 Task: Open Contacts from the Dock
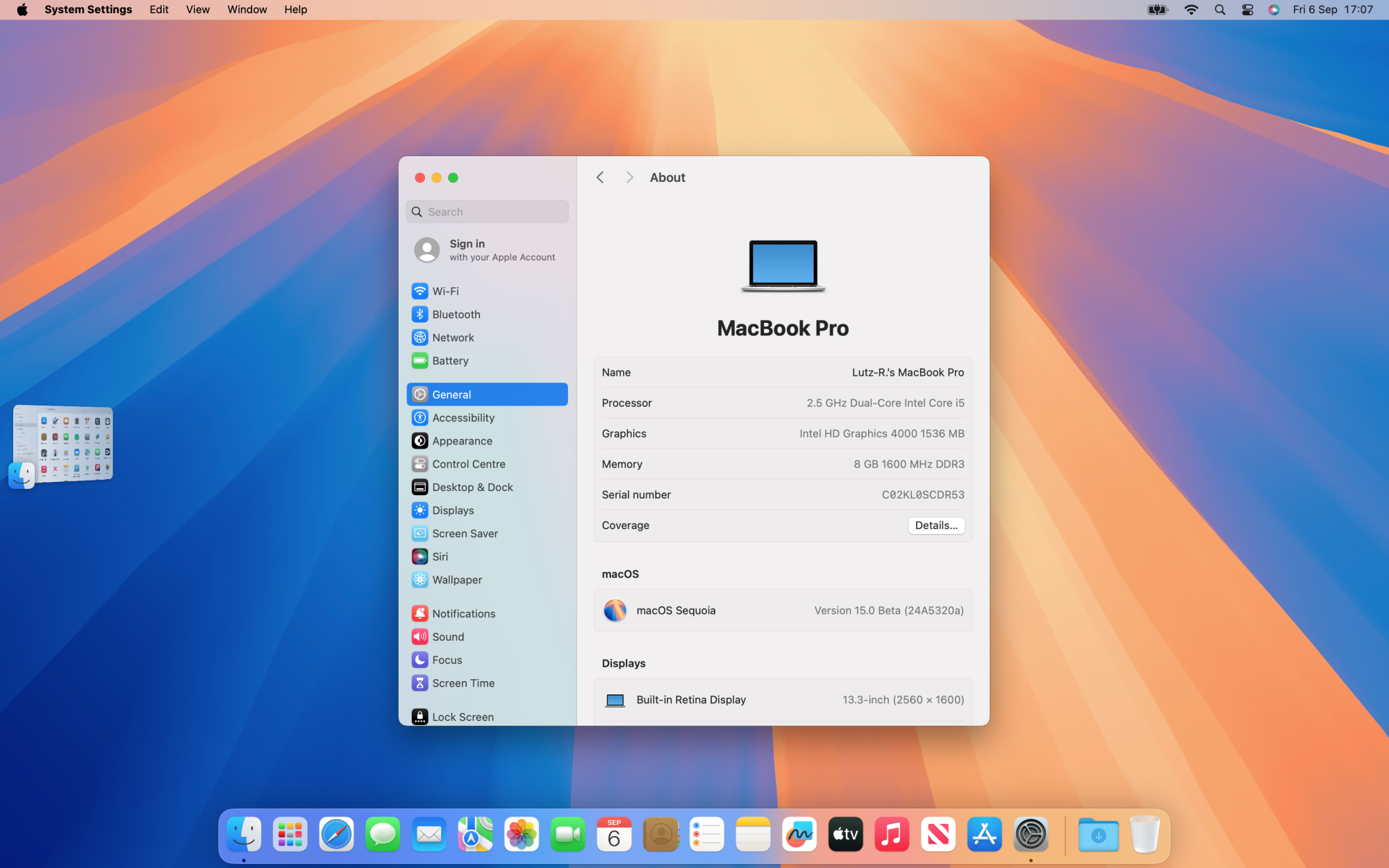[660, 834]
